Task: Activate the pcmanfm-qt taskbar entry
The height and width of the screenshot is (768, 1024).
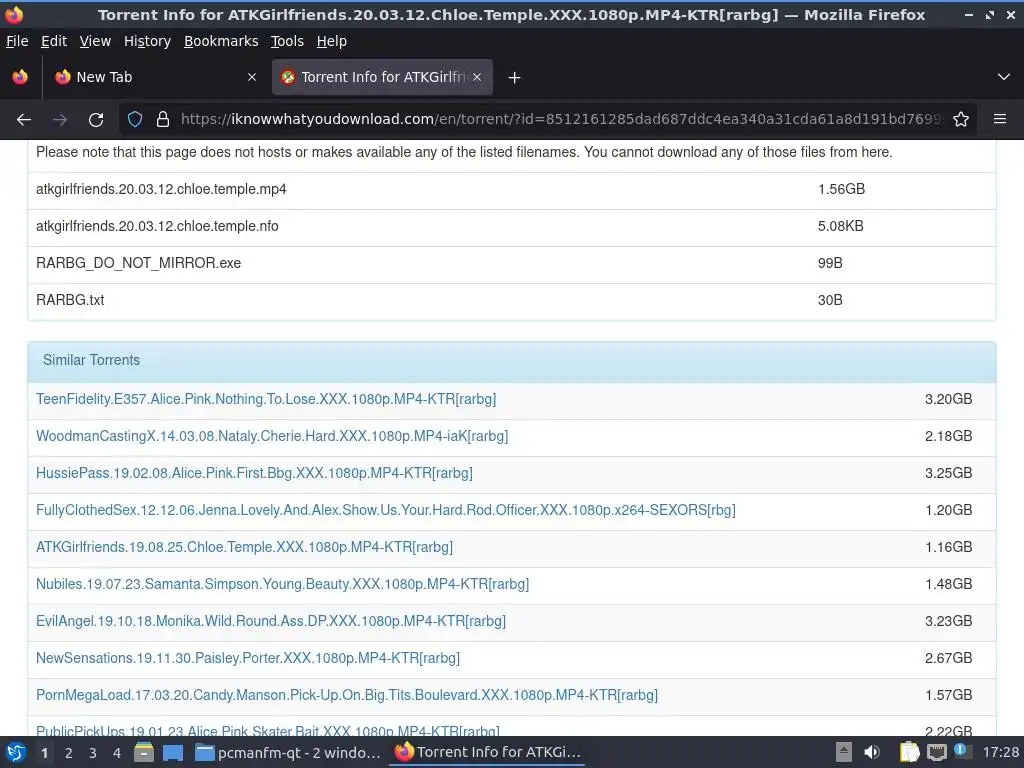Action: click(x=287, y=753)
